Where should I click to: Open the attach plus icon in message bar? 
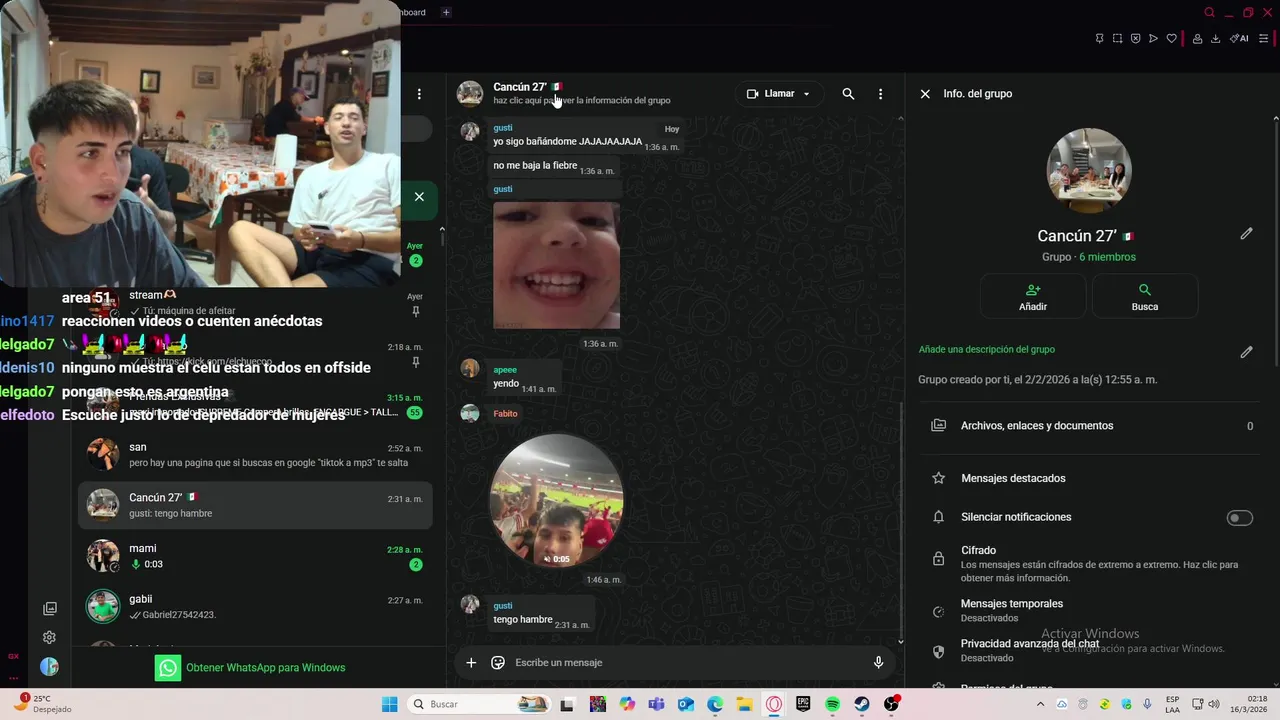click(471, 663)
